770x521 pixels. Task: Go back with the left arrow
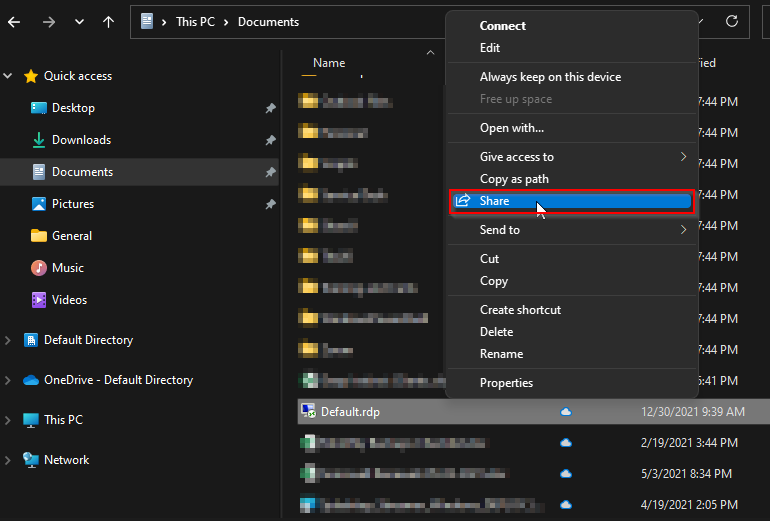click(x=14, y=22)
